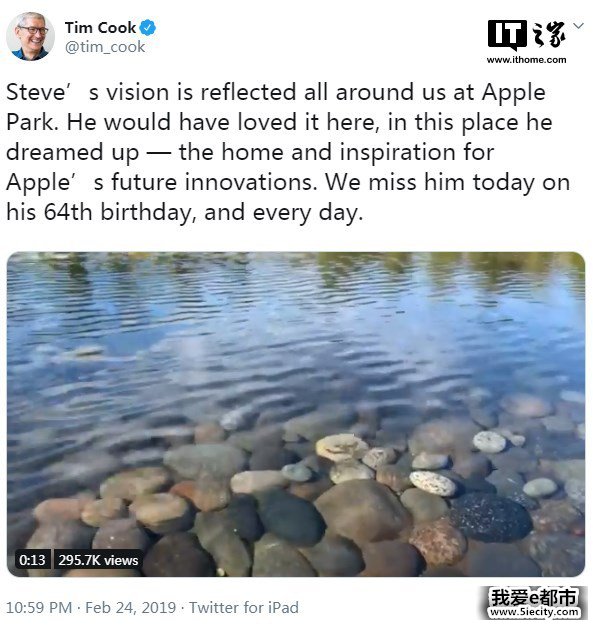593x625 pixels.
Task: Open the @tim_cook handle
Action: [105, 47]
